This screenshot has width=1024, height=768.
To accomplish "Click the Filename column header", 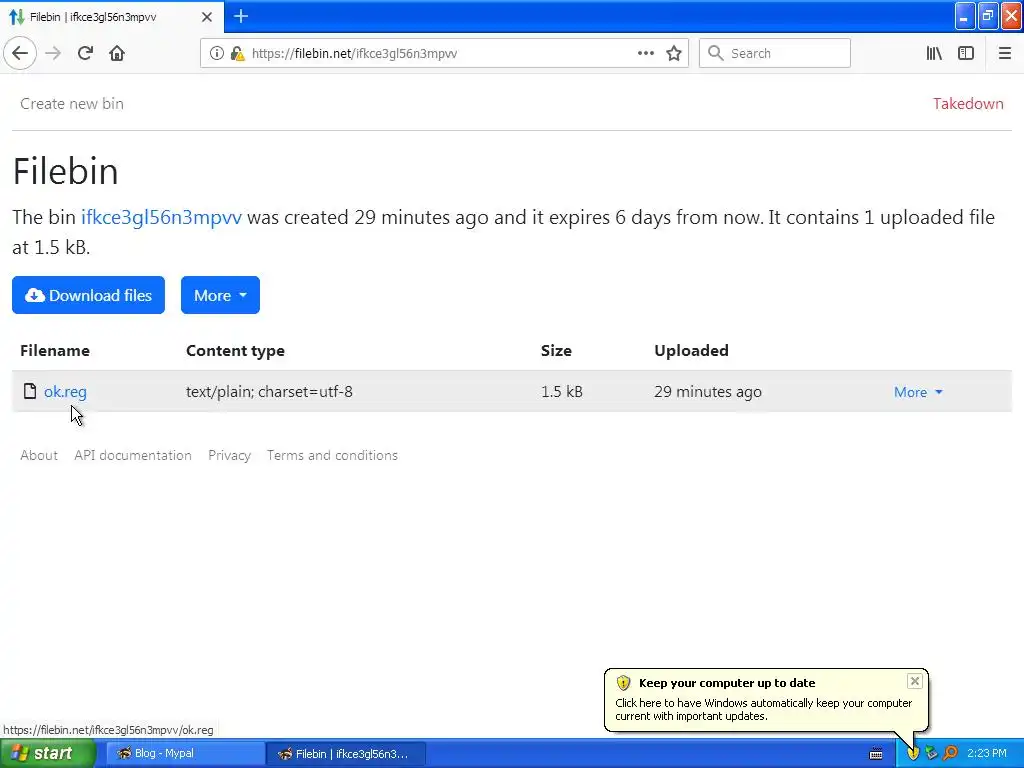I will tap(55, 351).
